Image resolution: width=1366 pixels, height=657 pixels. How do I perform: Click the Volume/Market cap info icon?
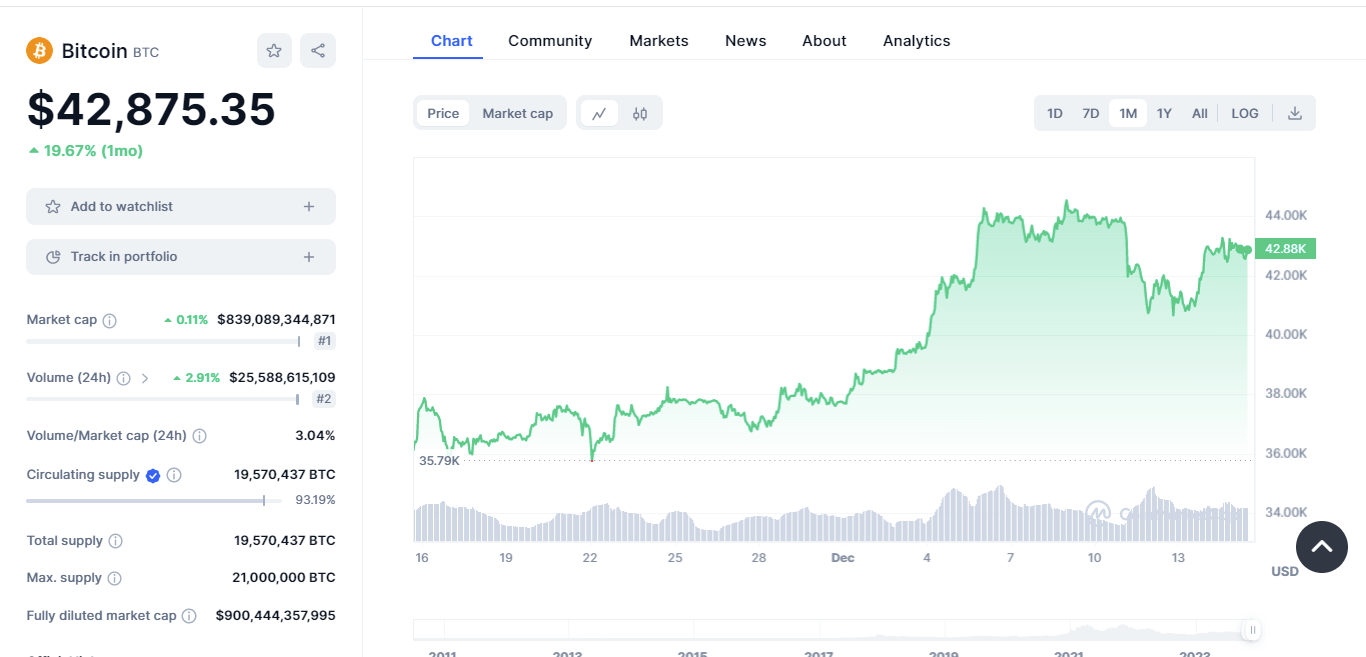click(200, 436)
